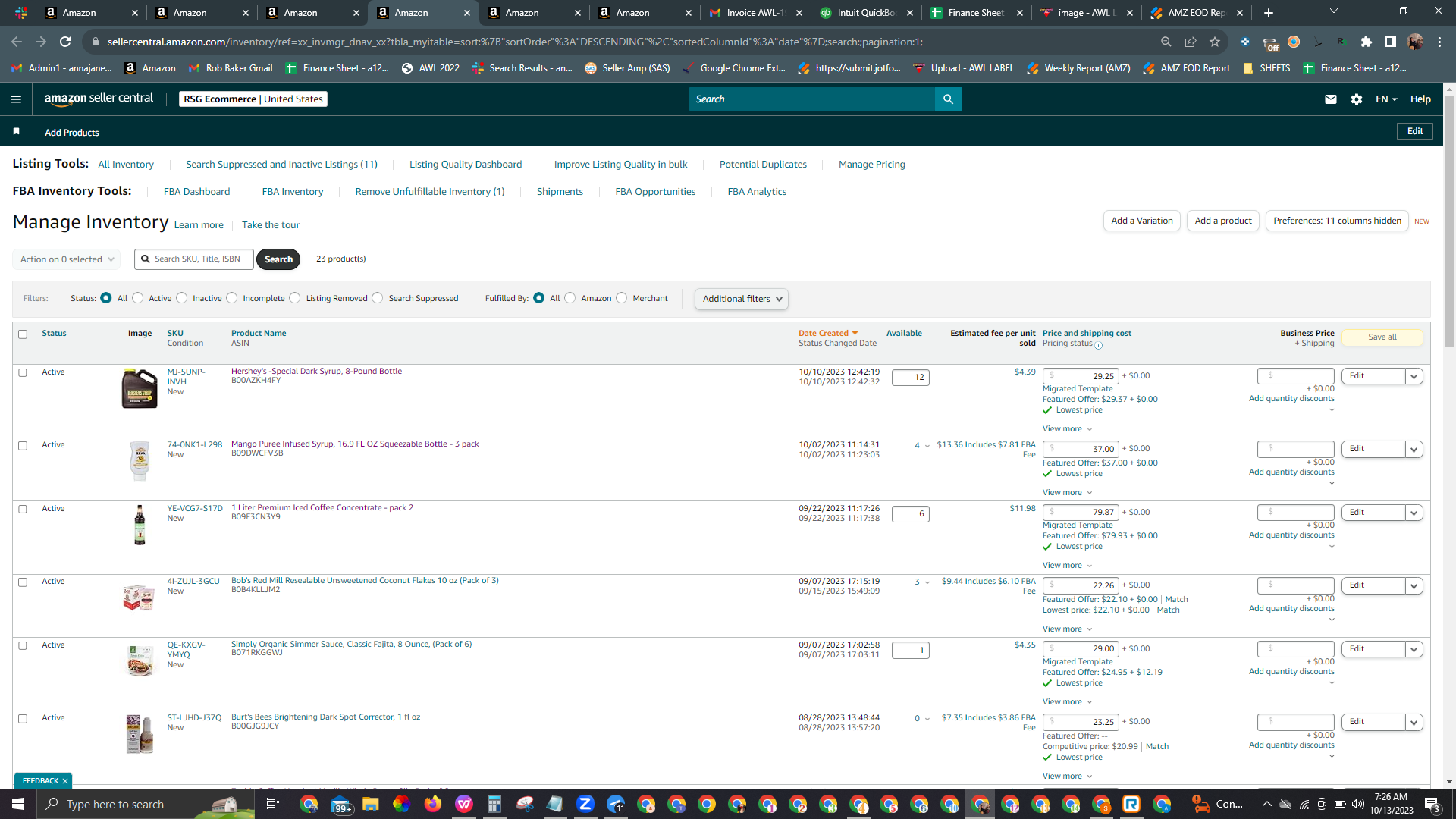This screenshot has height=819, width=1456.
Task: Select Fulfilled By Merchant radio
Action: pos(622,298)
